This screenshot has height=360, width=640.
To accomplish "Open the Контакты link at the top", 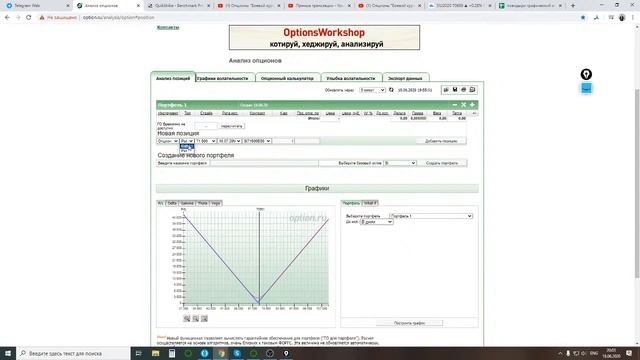I will tap(168, 27).
